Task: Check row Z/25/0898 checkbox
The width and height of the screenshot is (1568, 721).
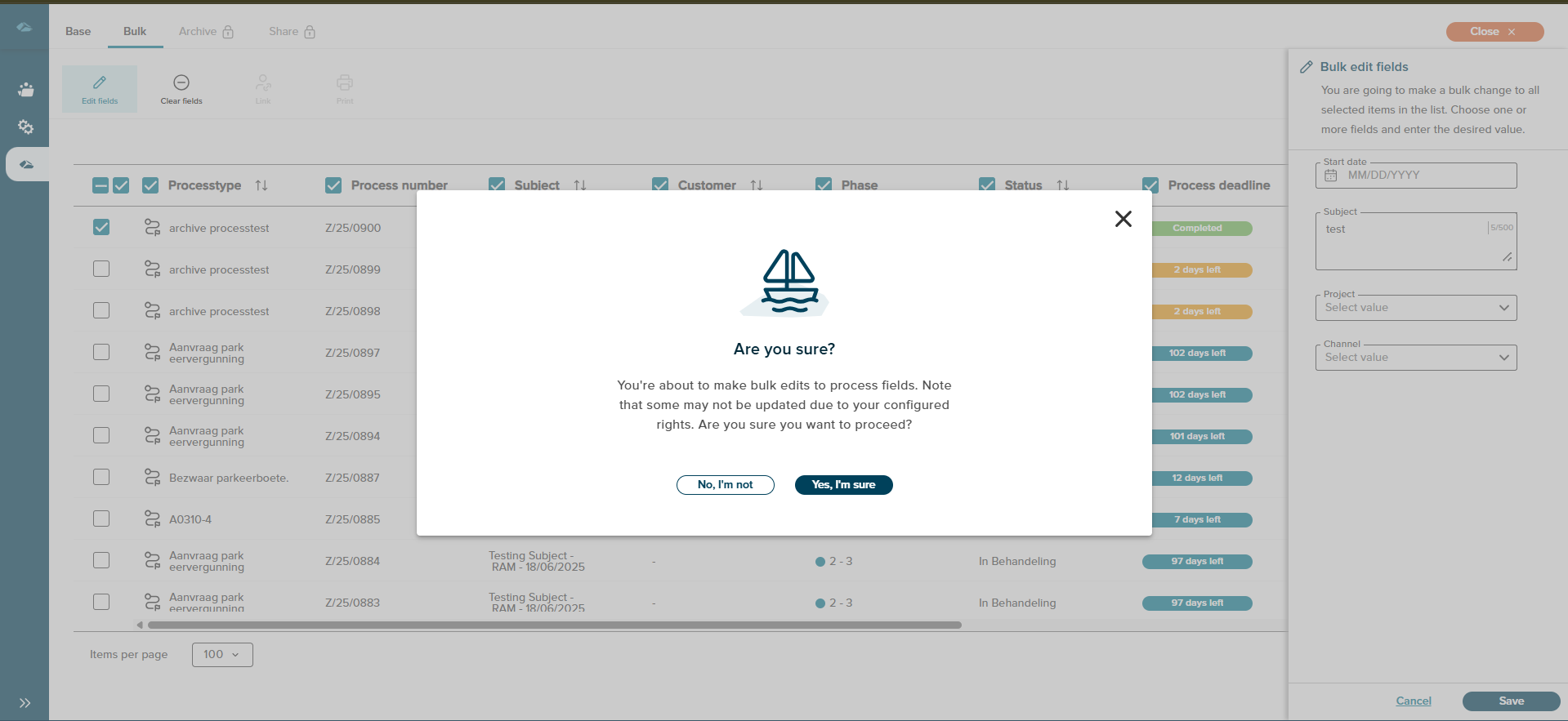Action: (101, 310)
